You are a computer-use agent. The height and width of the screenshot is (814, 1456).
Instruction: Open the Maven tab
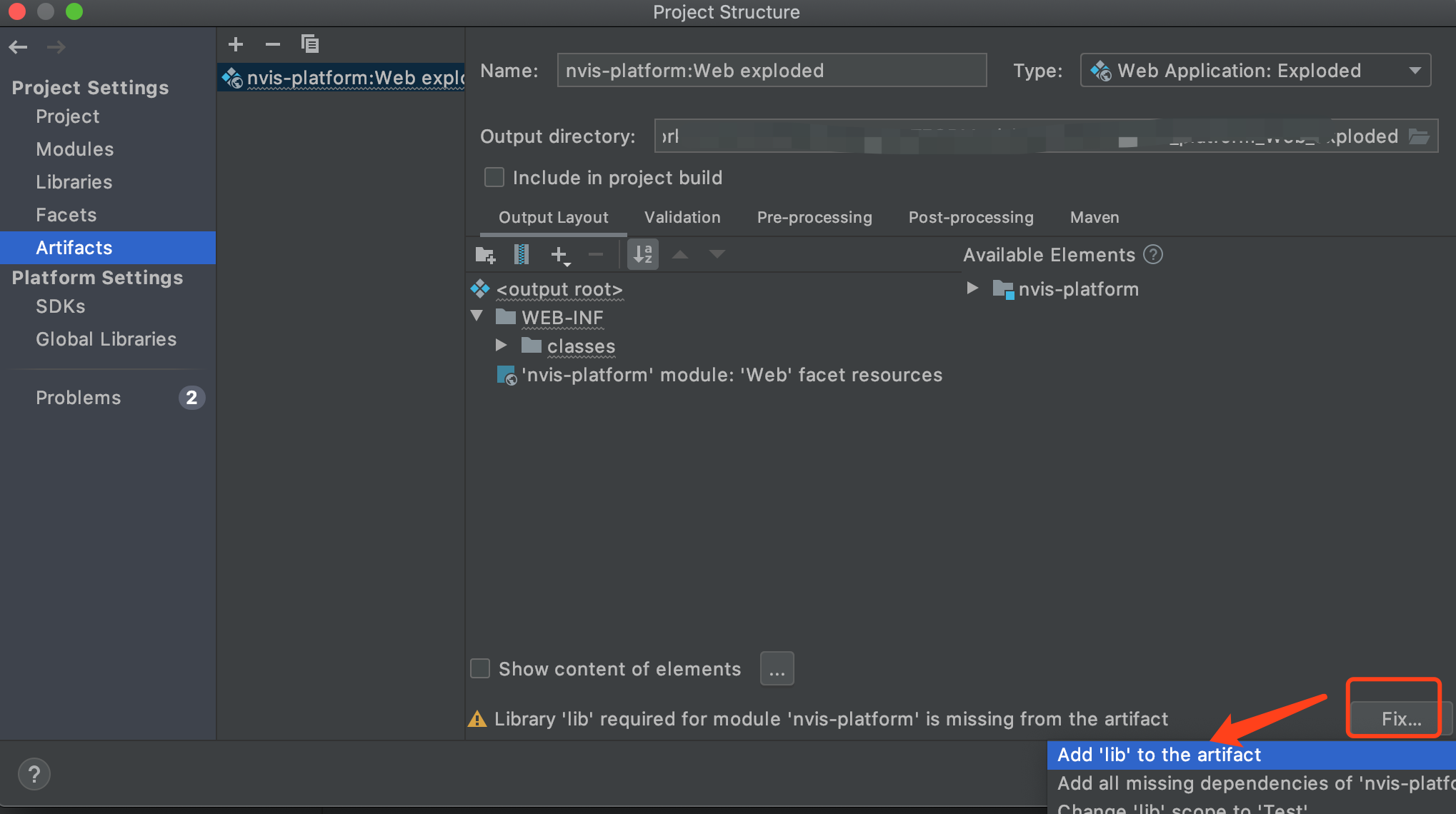coord(1095,217)
